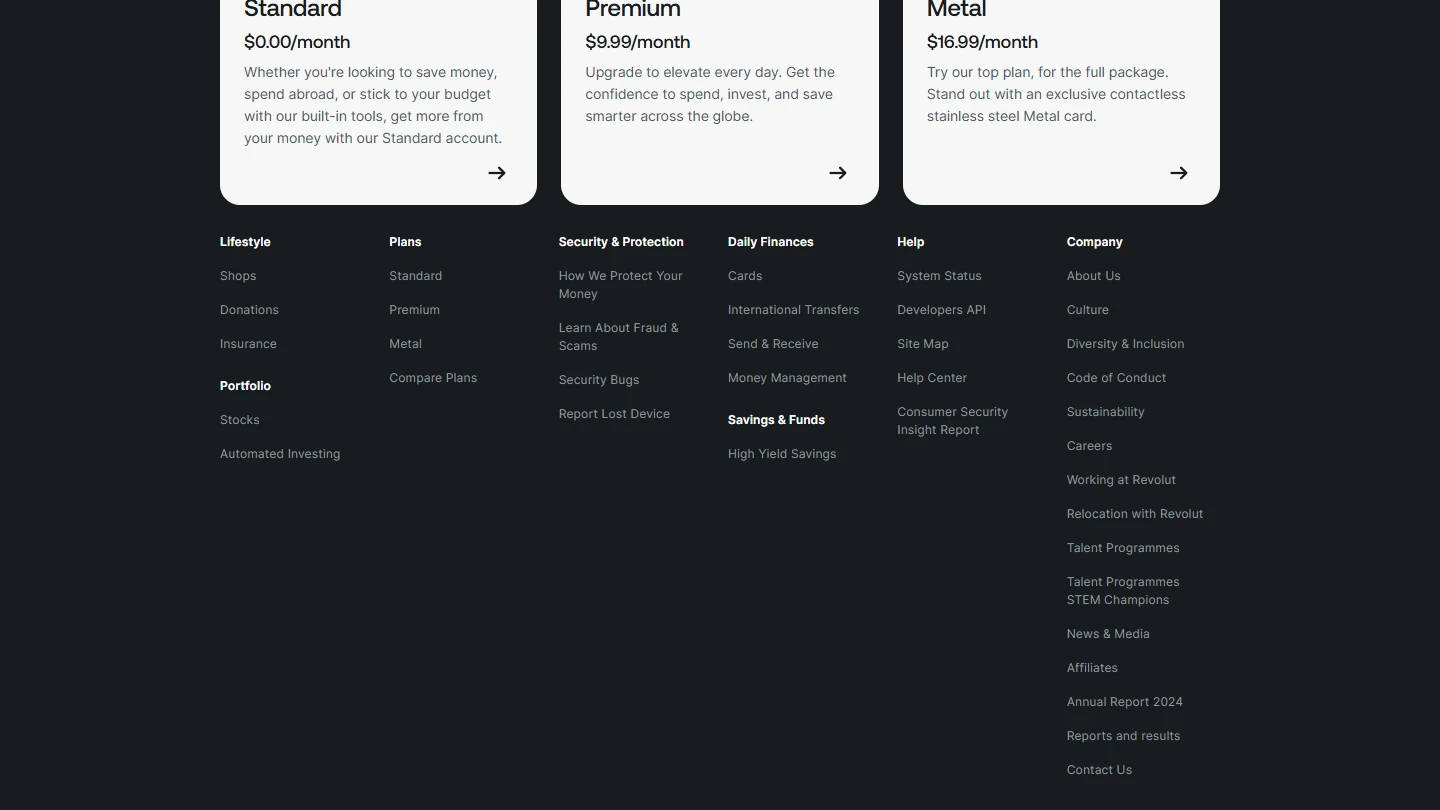Open the System Status page
The width and height of the screenshot is (1440, 810).
pos(939,276)
